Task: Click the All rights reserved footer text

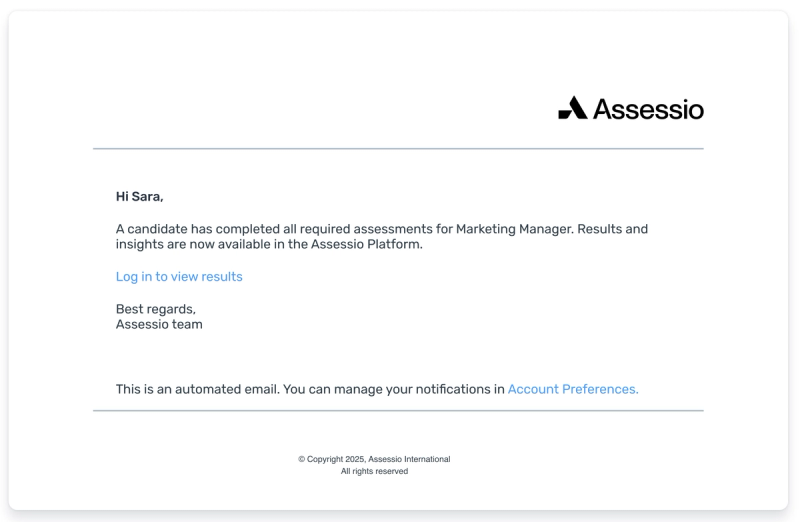Action: point(374,471)
